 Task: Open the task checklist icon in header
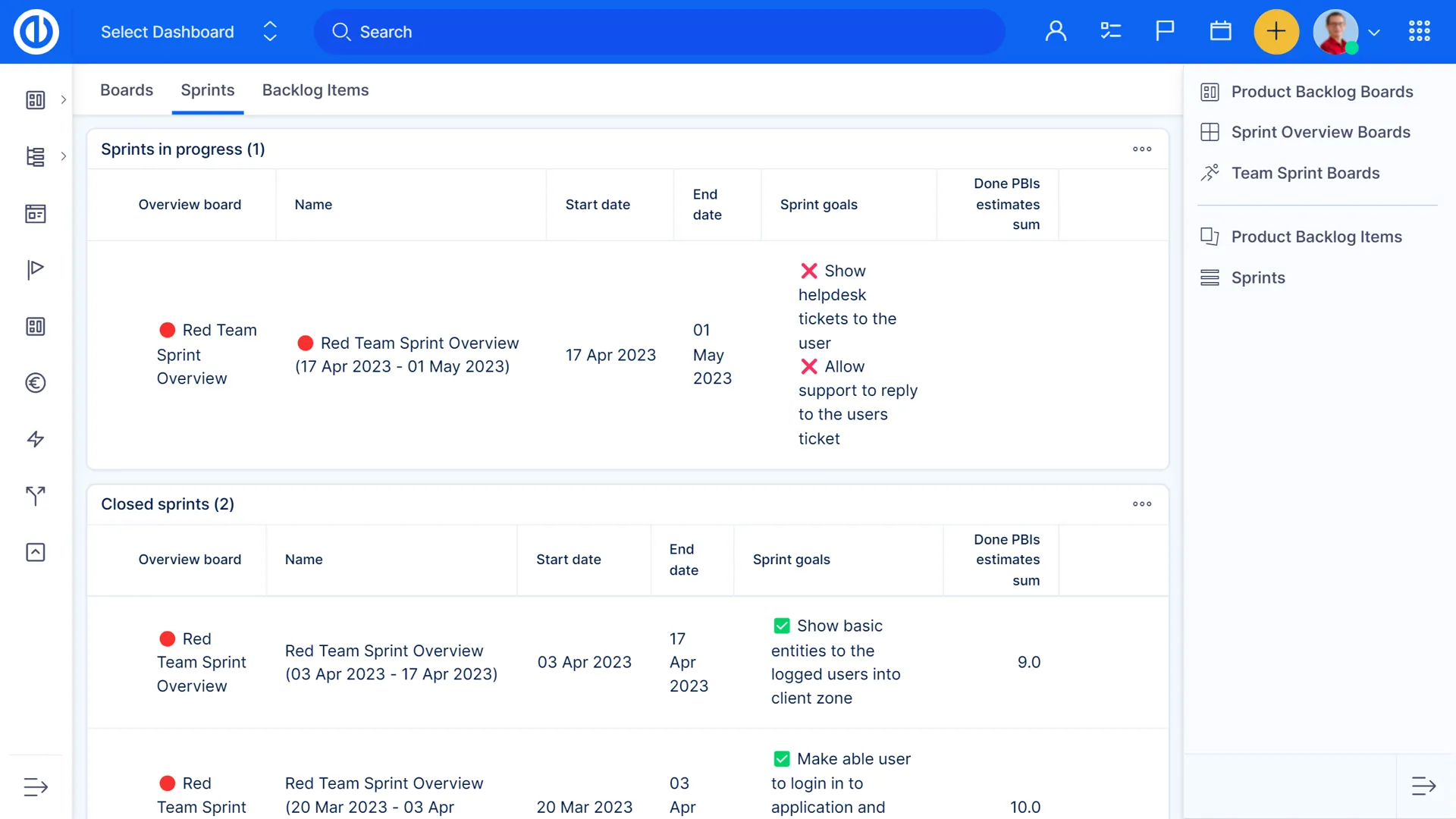click(1110, 32)
